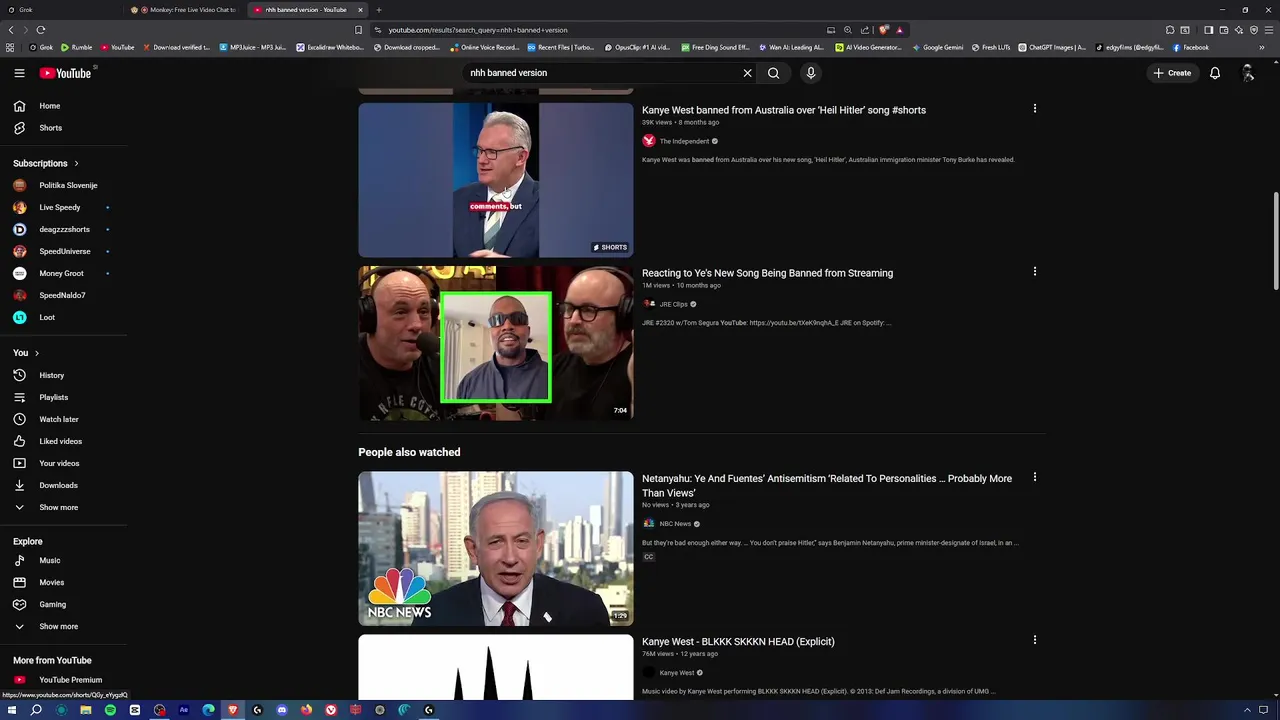Open more options for the Netanyahu video
The width and height of the screenshot is (1280, 720).
click(x=1035, y=477)
